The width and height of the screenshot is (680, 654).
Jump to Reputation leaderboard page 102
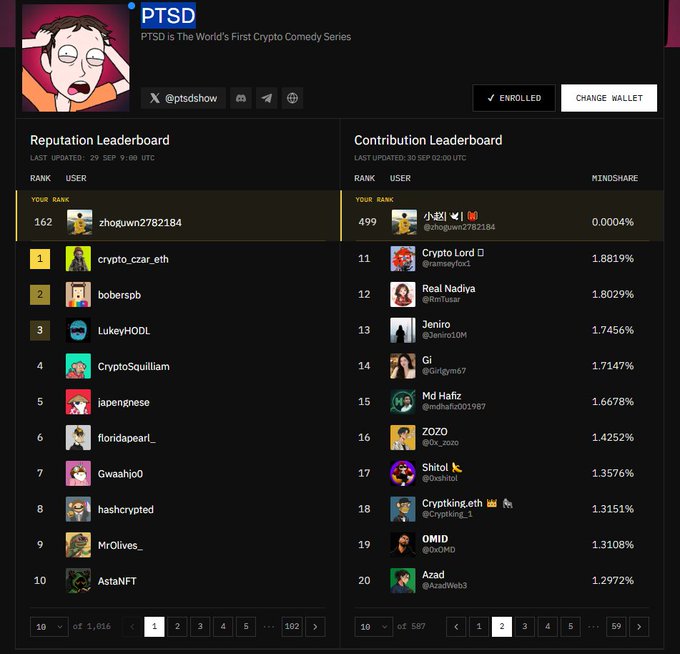pos(292,627)
